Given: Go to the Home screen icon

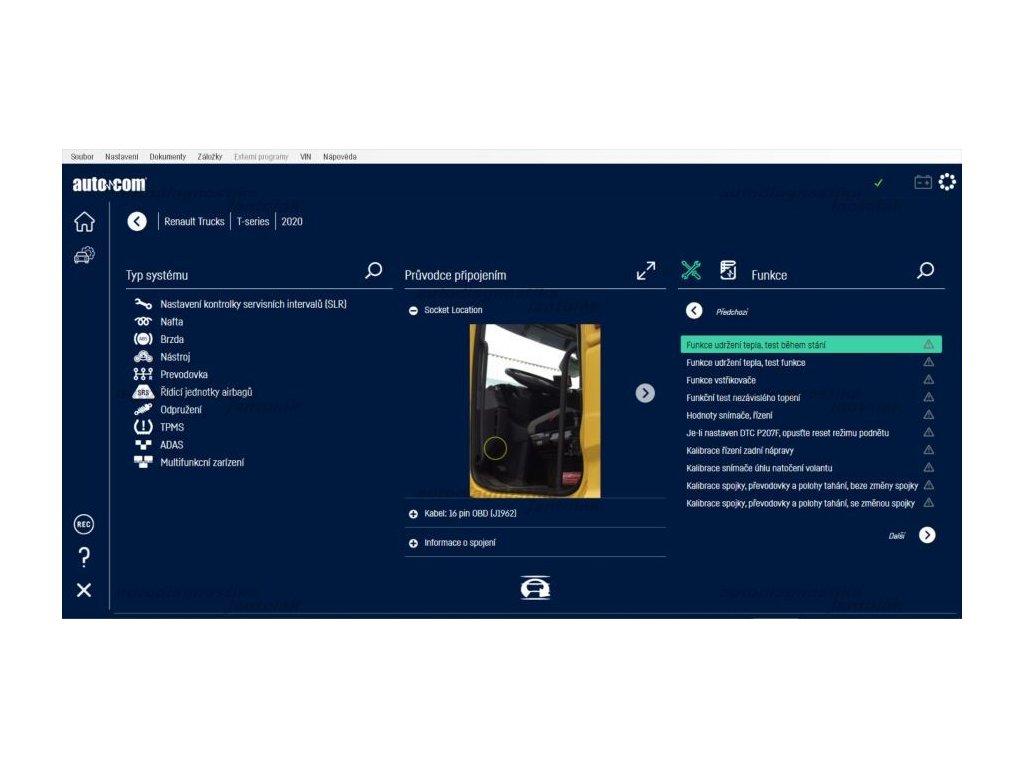Looking at the screenshot, I should pyautogui.click(x=84, y=222).
